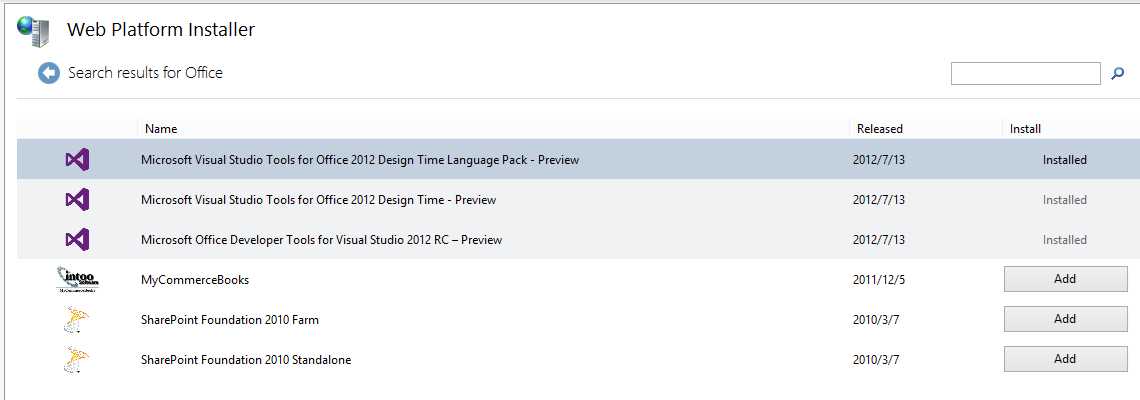Select the MyCommerceBooks name text
The image size is (1140, 400).
coord(195,279)
